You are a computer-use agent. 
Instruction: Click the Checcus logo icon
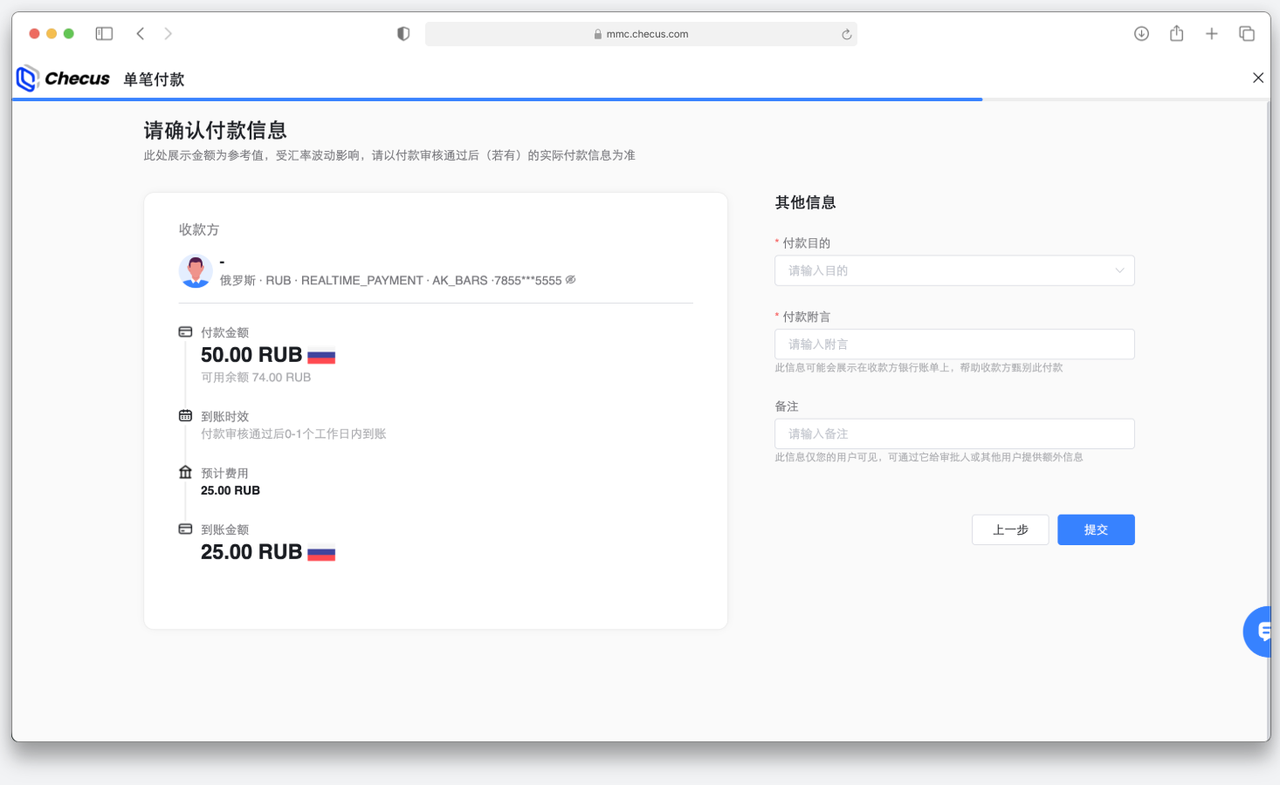coord(28,78)
